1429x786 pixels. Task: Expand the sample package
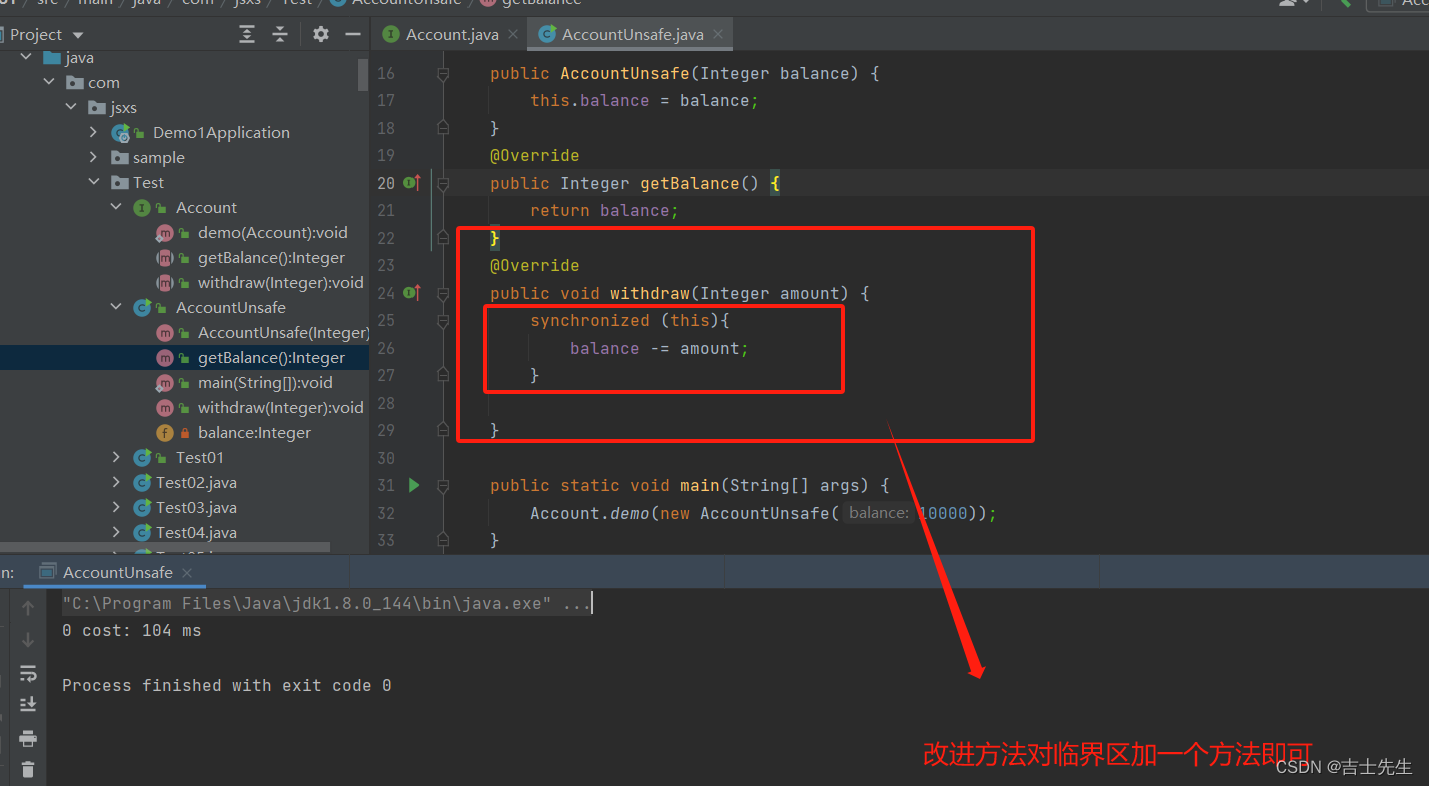click(94, 157)
